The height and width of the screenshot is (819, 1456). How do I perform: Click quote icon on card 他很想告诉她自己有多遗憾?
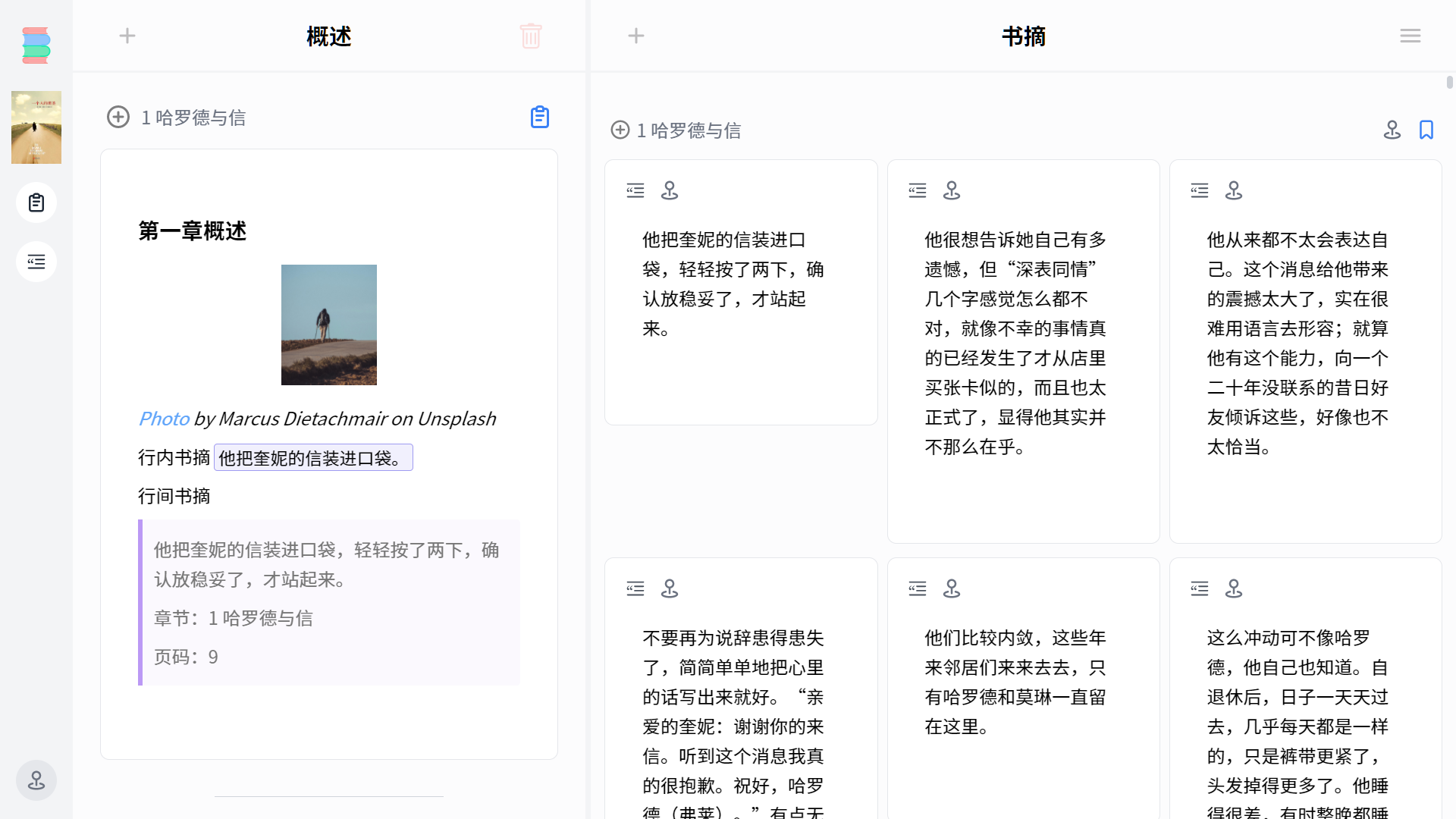click(918, 190)
